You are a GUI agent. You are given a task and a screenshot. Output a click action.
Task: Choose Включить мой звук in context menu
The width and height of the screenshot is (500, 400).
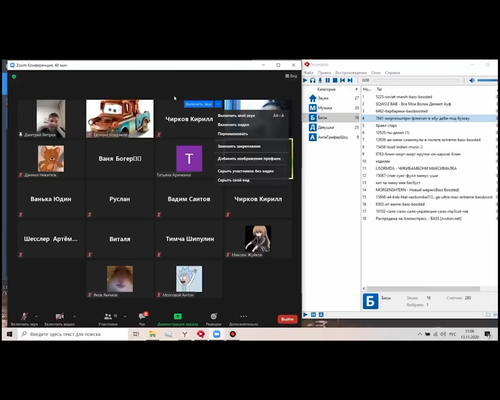252,116
